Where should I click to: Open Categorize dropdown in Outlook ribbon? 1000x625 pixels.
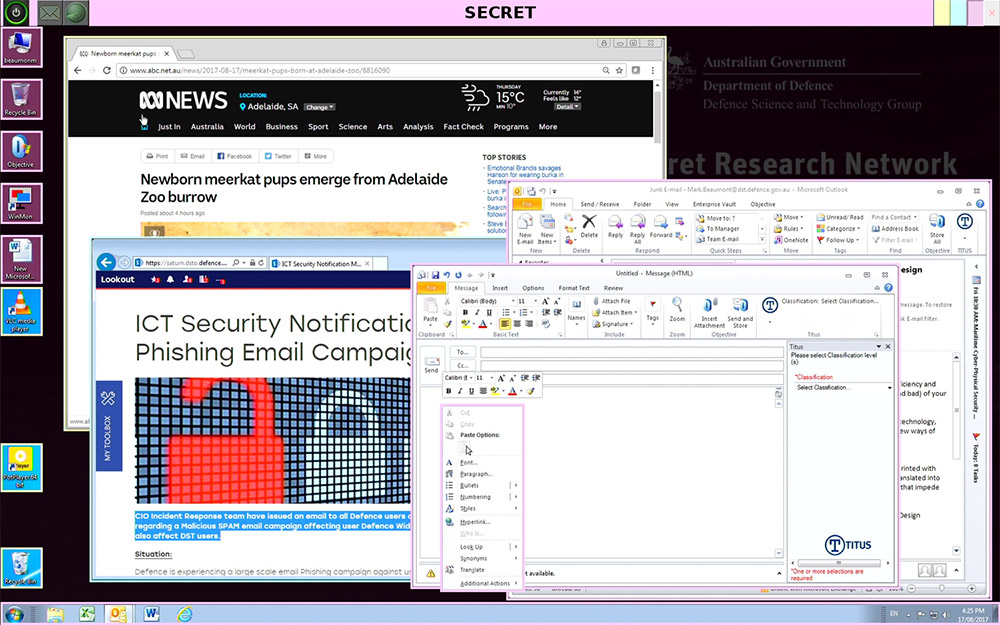point(839,228)
